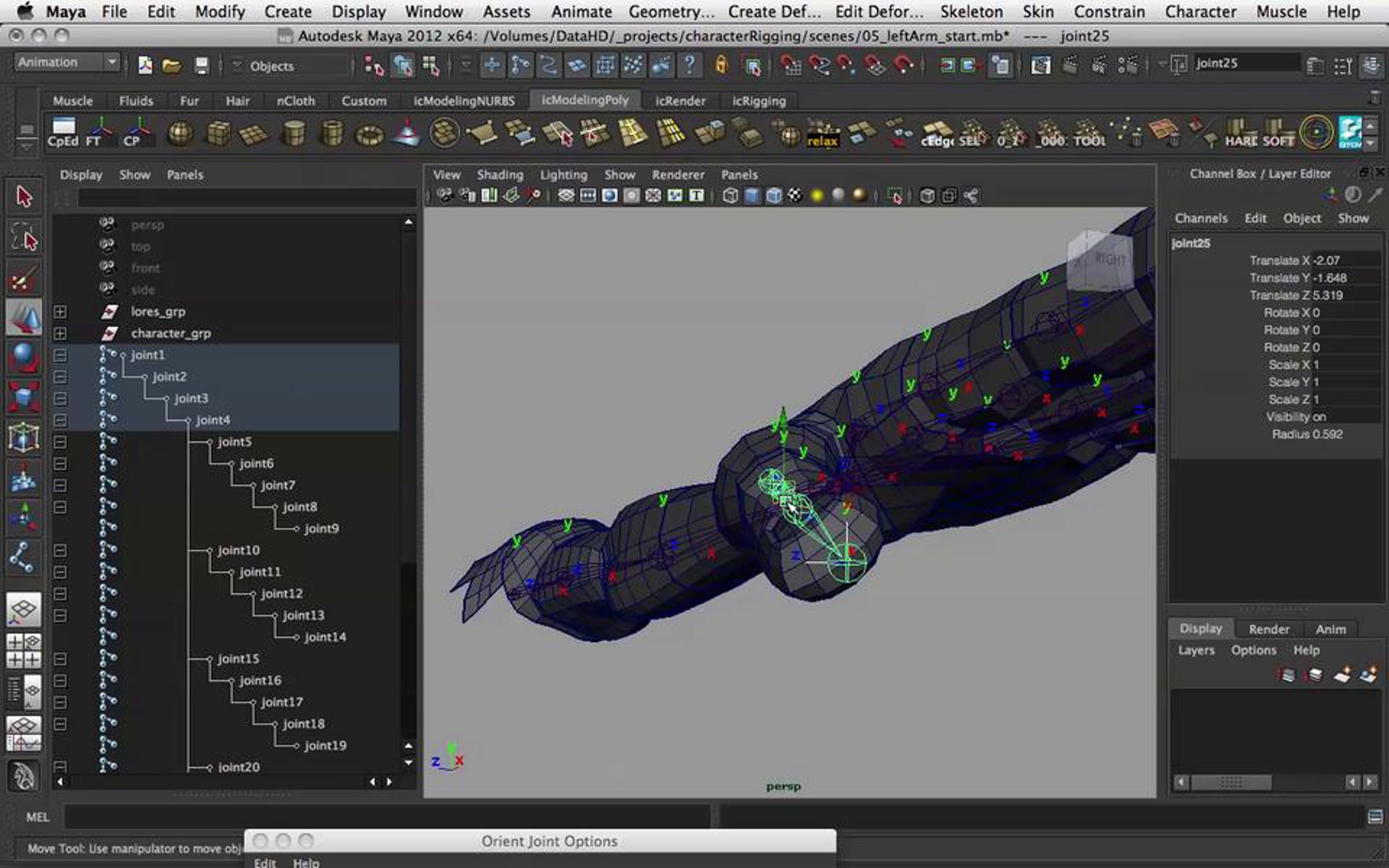1389x868 pixels.
Task: Collapse the joint5 hierarchy in outliner
Action: point(60,442)
